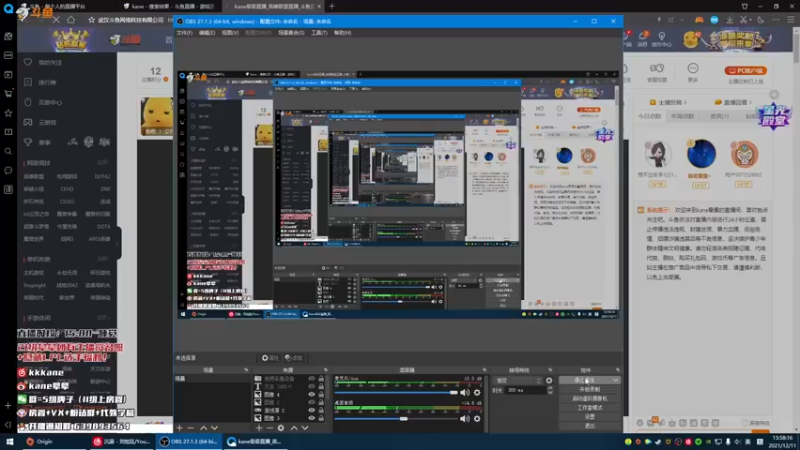Screen dimensions: 800x450
Task: Open 排行榜 in Douyu sidebar
Action: [41, 82]
